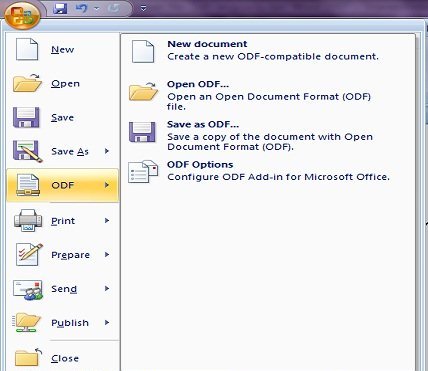Click the New document page icon in submenu
428x371 pixels.
click(x=143, y=51)
